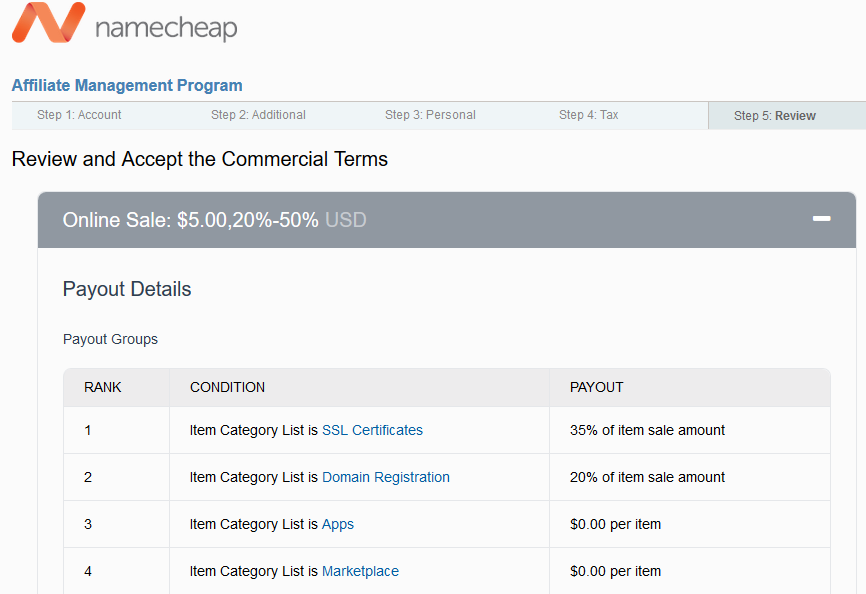Click the Namecheap logo

pos(125,23)
